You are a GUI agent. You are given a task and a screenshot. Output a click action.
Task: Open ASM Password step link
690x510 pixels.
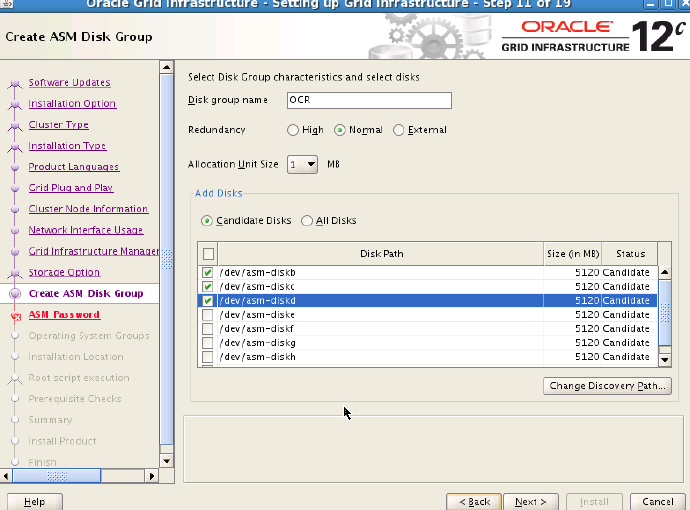coord(64,315)
